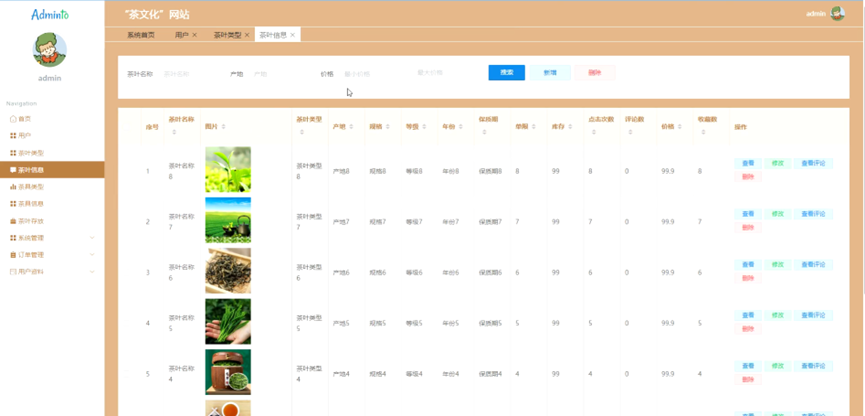This screenshot has width=865, height=416.
Task: Switch to the 茶叶类型 tab
Action: point(227,35)
